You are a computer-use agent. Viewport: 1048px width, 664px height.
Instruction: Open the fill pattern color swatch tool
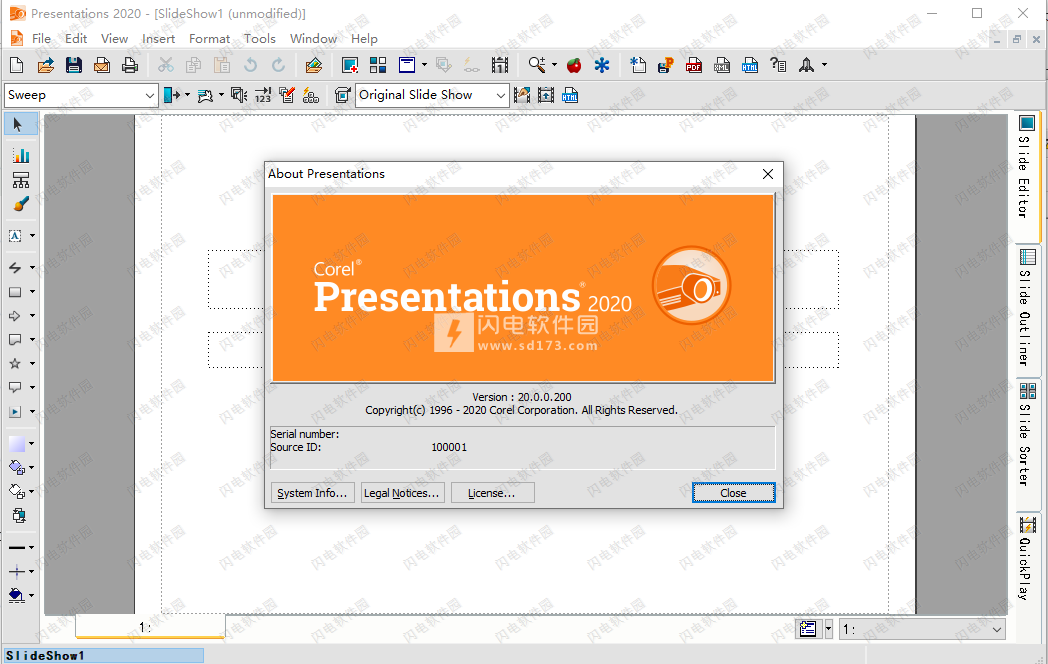coord(17,443)
